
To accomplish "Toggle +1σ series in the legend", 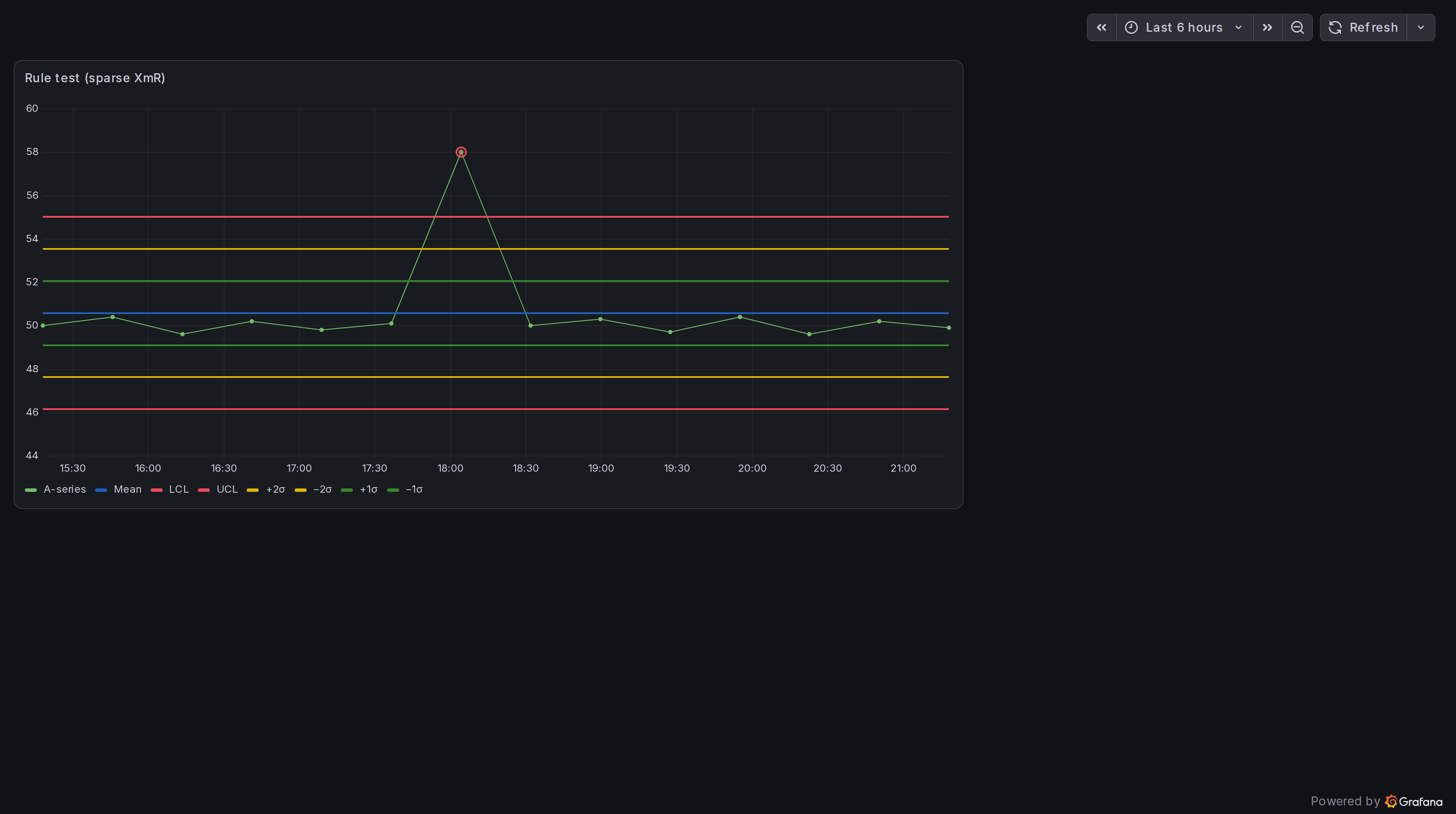I will (369, 490).
